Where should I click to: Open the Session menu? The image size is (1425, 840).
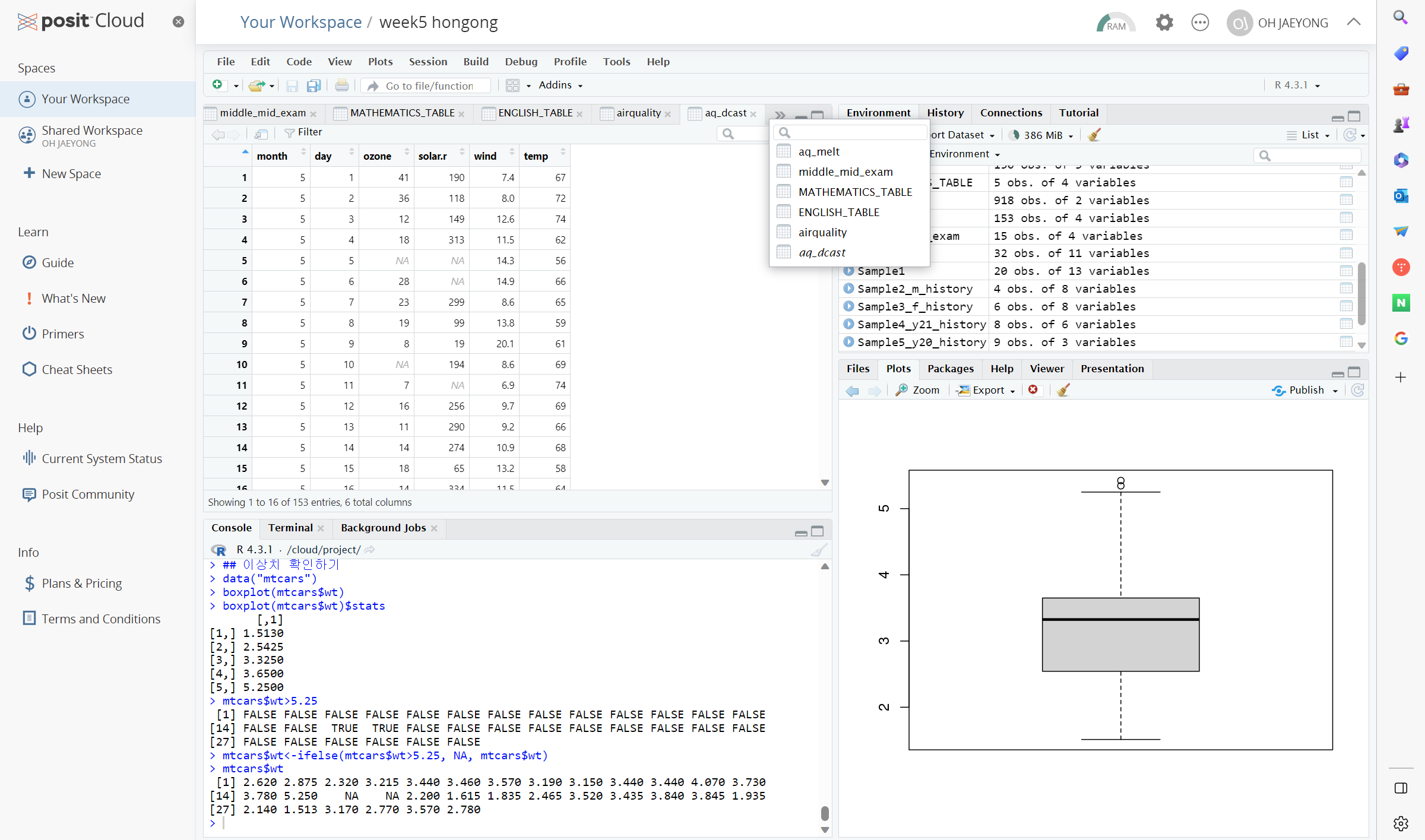[x=427, y=62]
